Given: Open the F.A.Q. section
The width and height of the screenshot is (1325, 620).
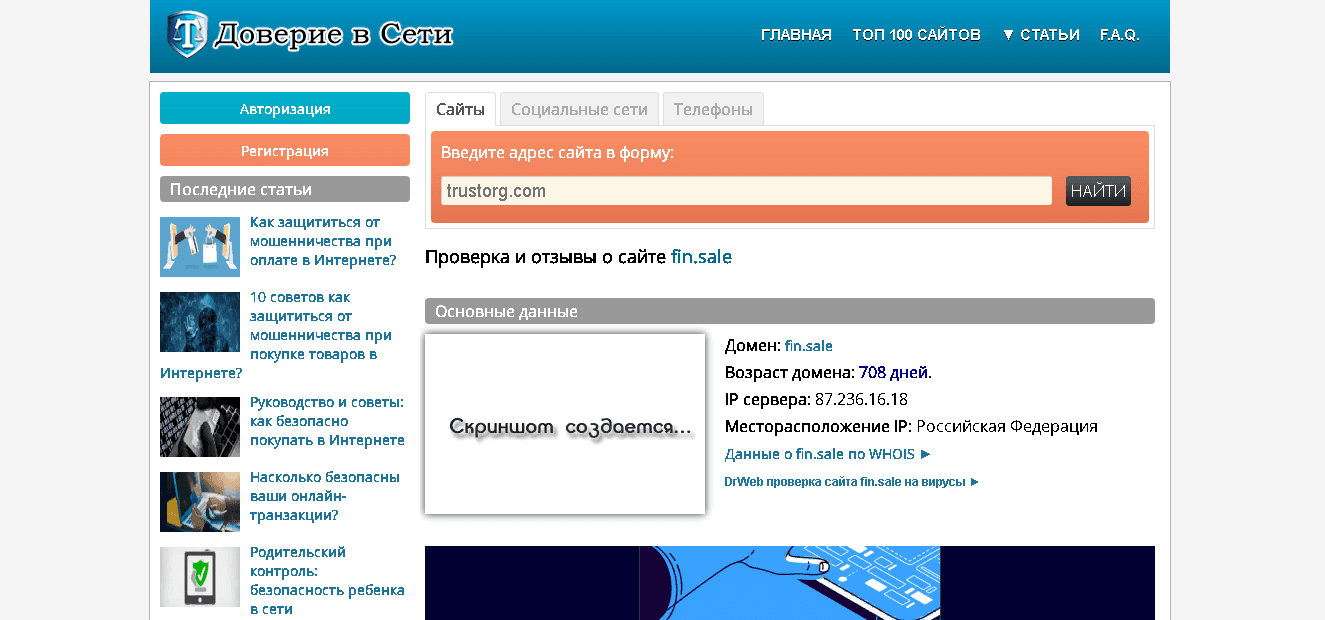Looking at the screenshot, I should click(1120, 33).
